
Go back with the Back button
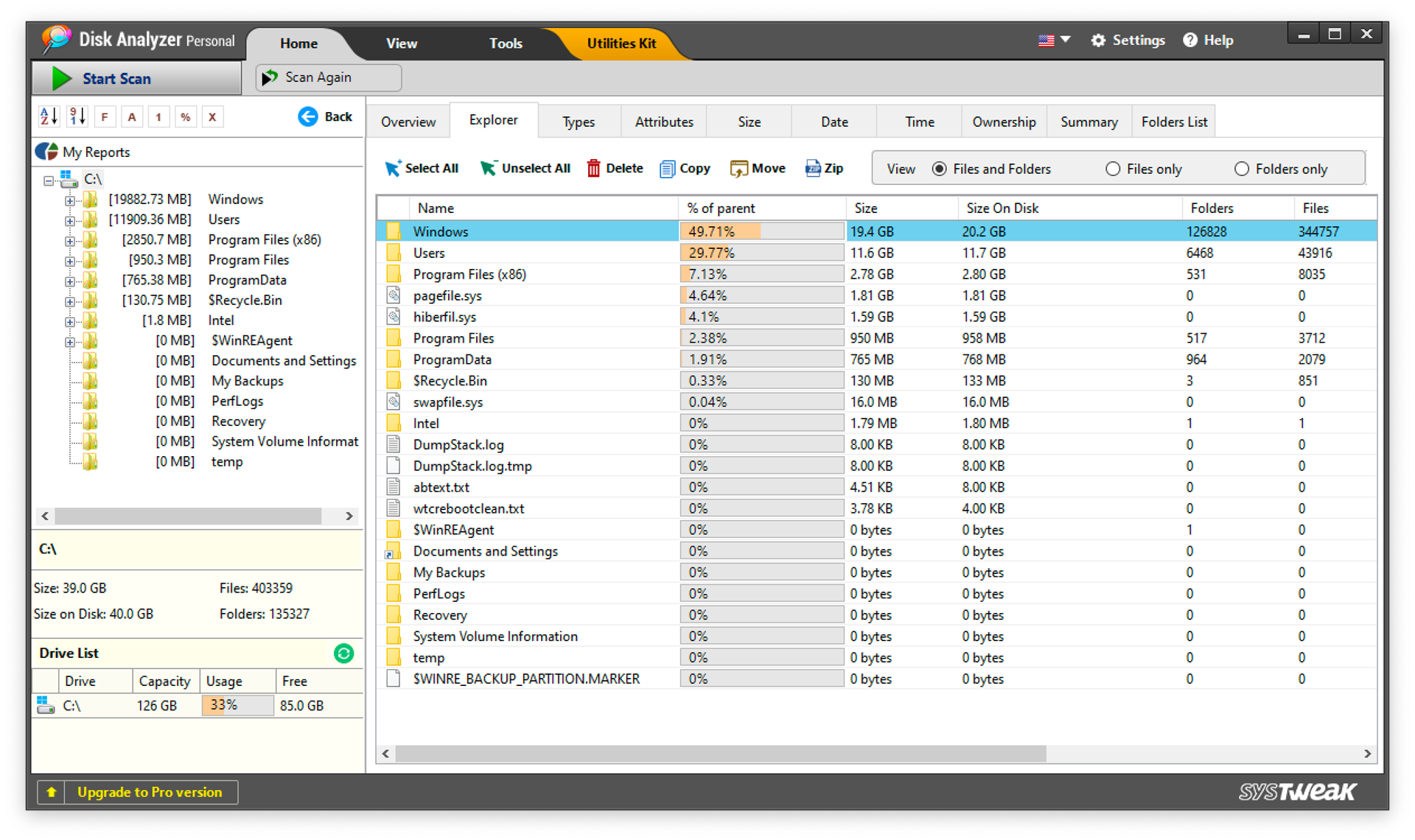[x=326, y=116]
